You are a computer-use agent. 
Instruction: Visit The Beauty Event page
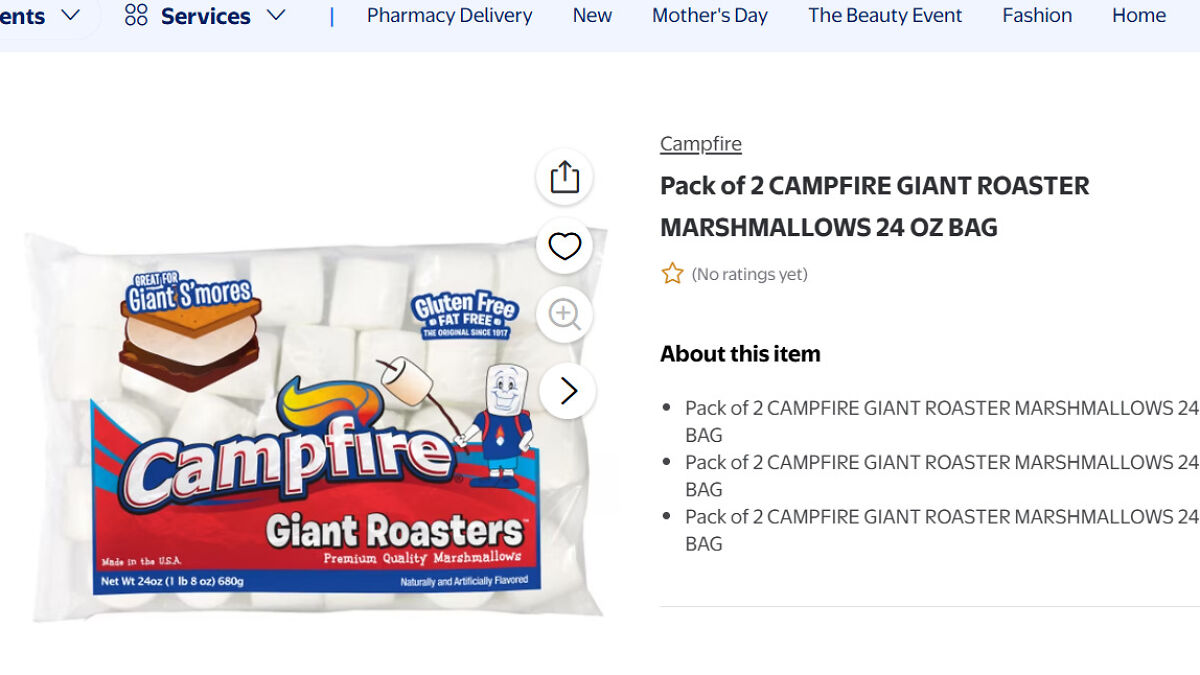pos(885,16)
